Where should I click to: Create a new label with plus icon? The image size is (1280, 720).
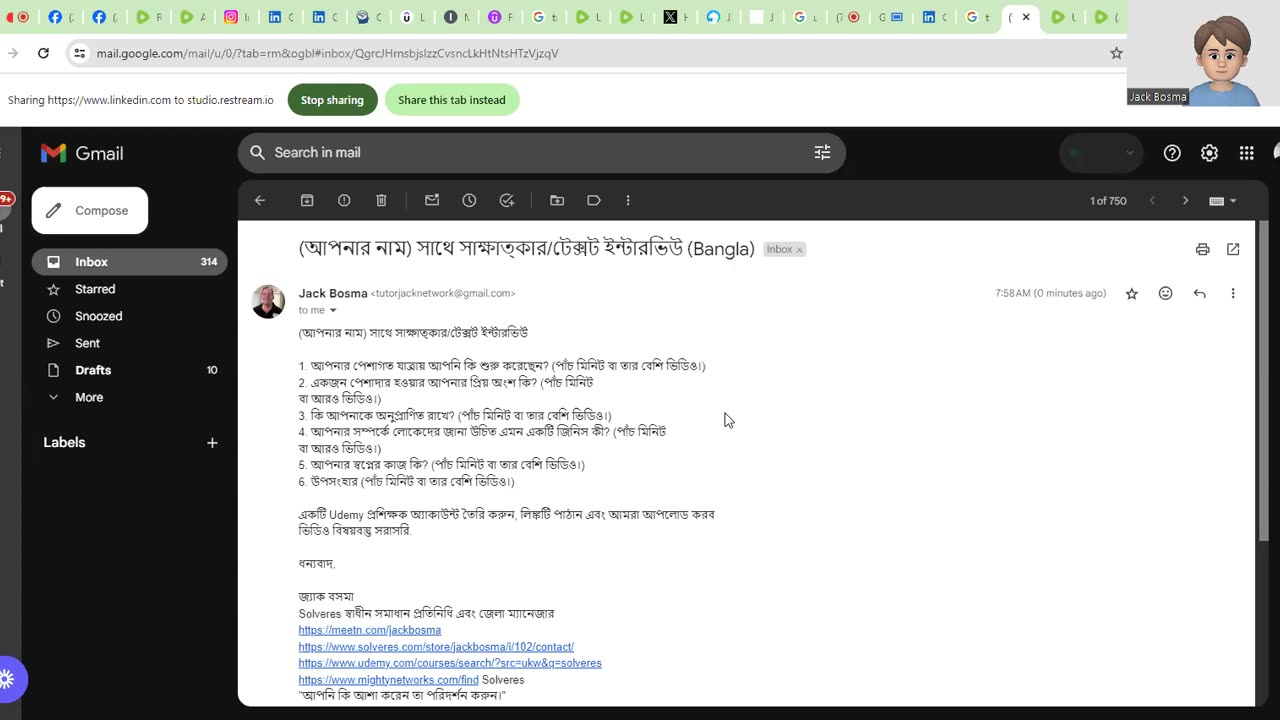click(x=212, y=443)
